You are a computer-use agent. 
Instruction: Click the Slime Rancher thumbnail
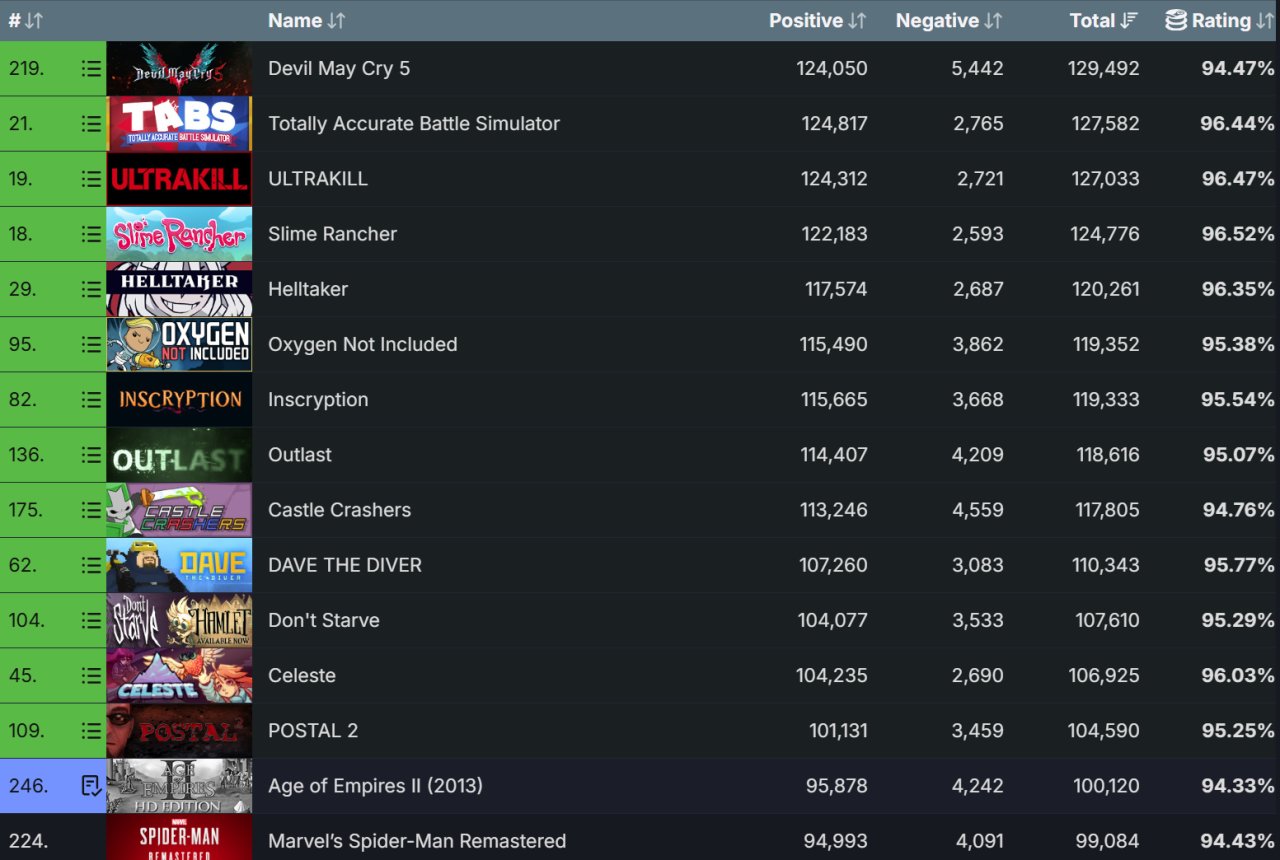pos(179,234)
